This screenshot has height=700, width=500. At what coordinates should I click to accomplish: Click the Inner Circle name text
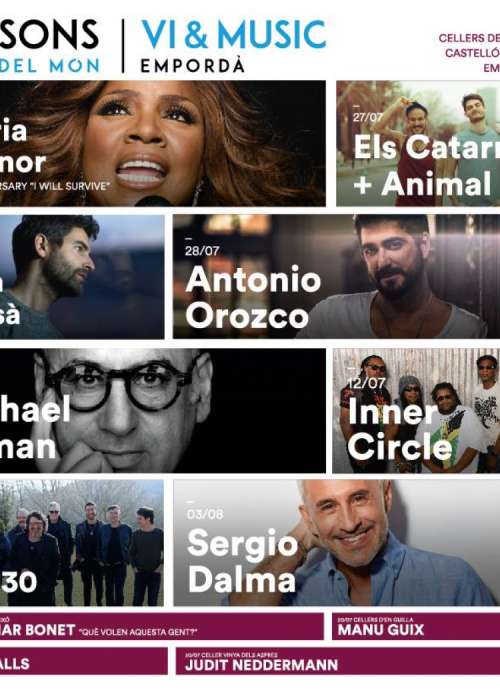[x=400, y=429]
